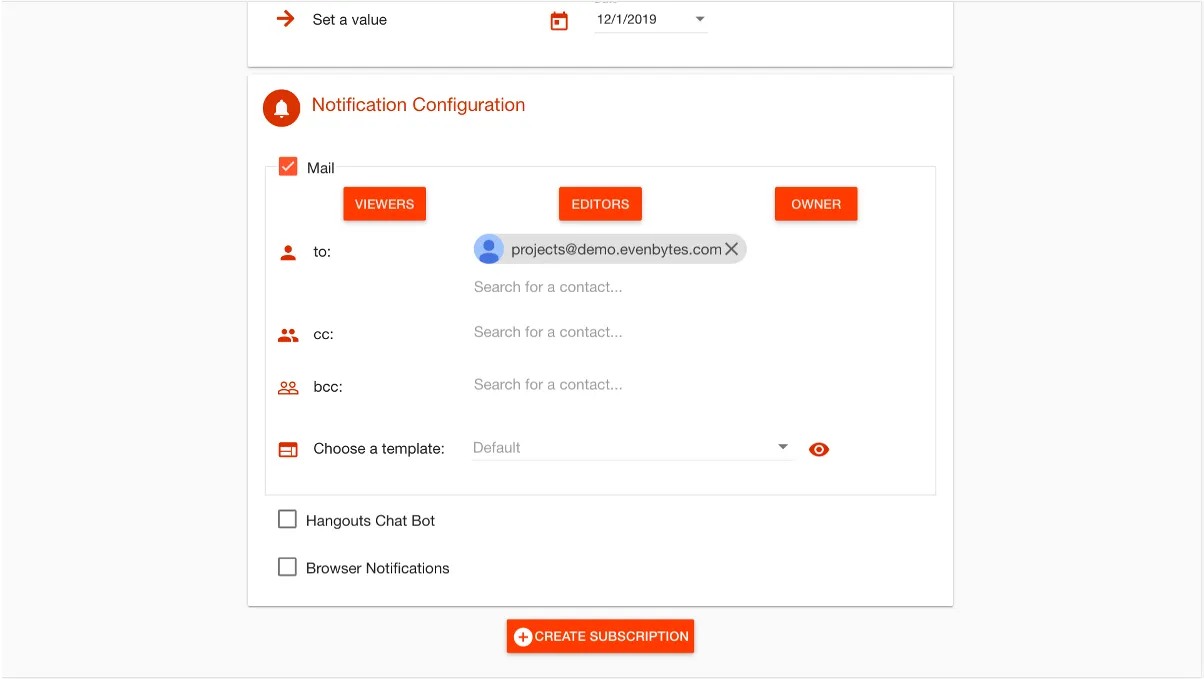The height and width of the screenshot is (679, 1204).
Task: Click the Hangouts Chat Bot label
Action: pyautogui.click(x=370, y=520)
